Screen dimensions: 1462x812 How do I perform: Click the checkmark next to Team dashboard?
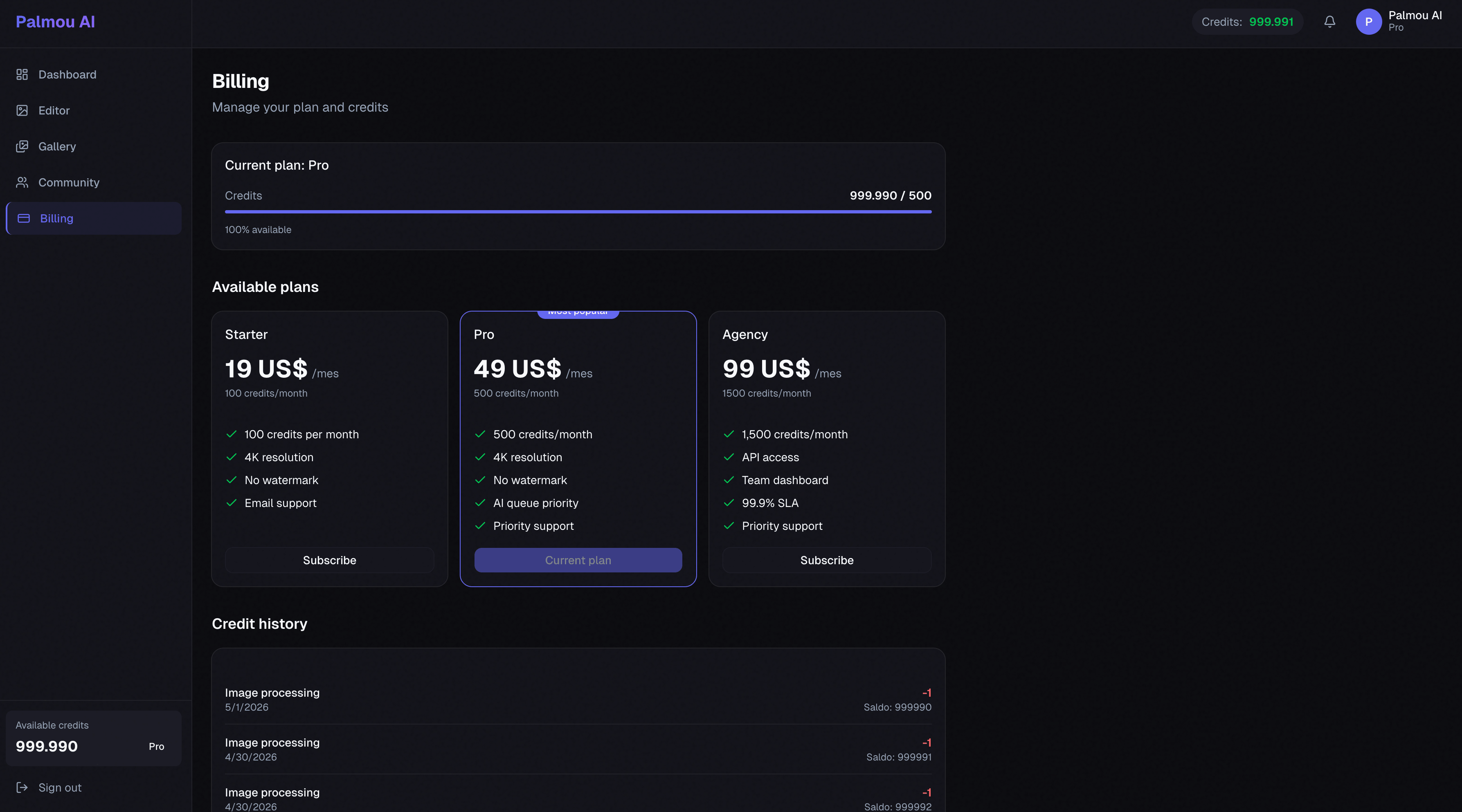click(729, 480)
